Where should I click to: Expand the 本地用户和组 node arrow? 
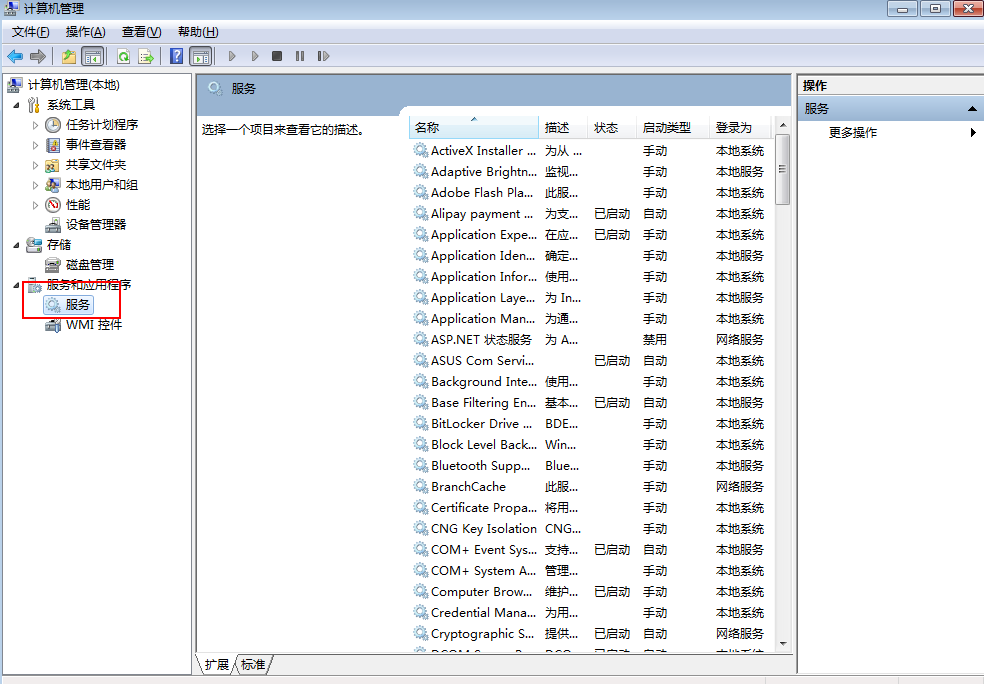tap(35, 185)
